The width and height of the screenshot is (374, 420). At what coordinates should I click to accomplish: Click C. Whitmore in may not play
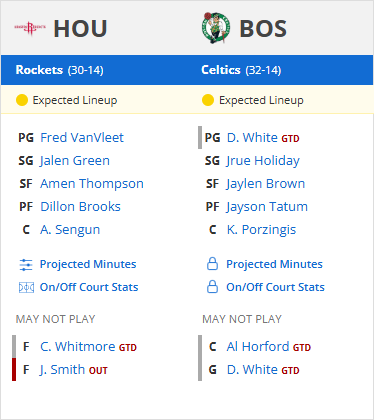click(x=77, y=347)
